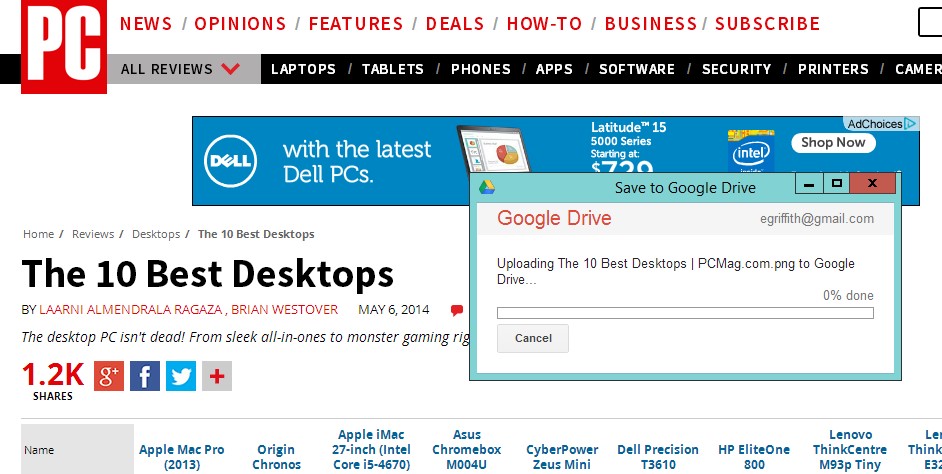Click The 10 Best Desktops headline
This screenshot has height=474, width=942.
(208, 273)
